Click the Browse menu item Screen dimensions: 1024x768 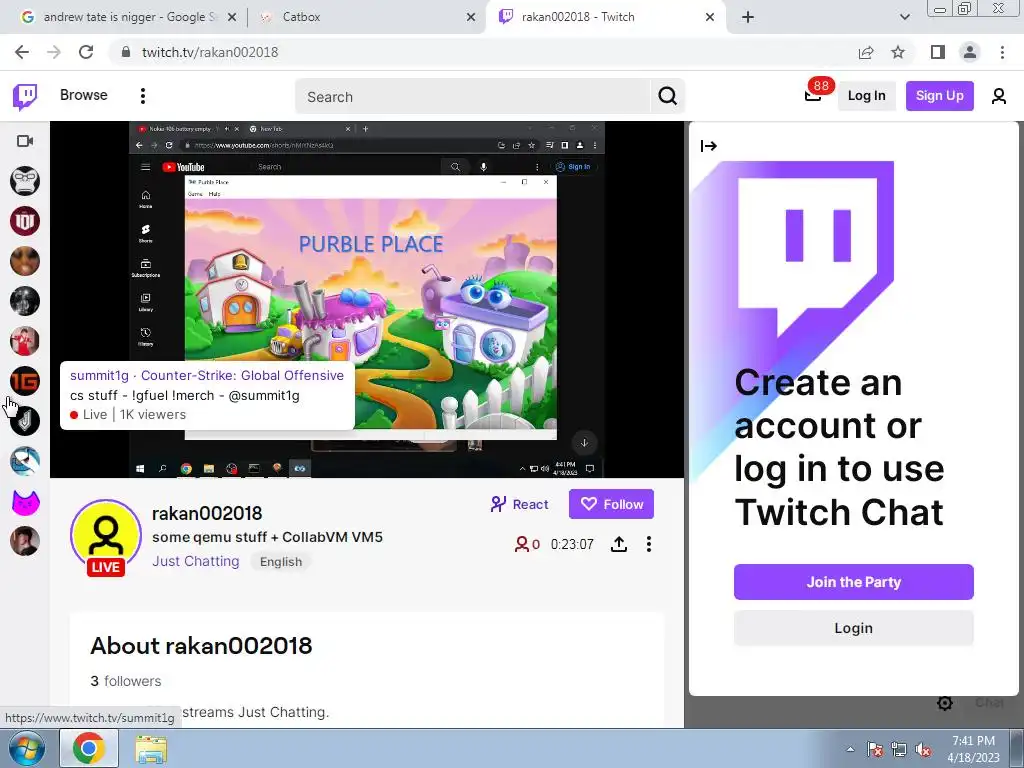click(84, 95)
